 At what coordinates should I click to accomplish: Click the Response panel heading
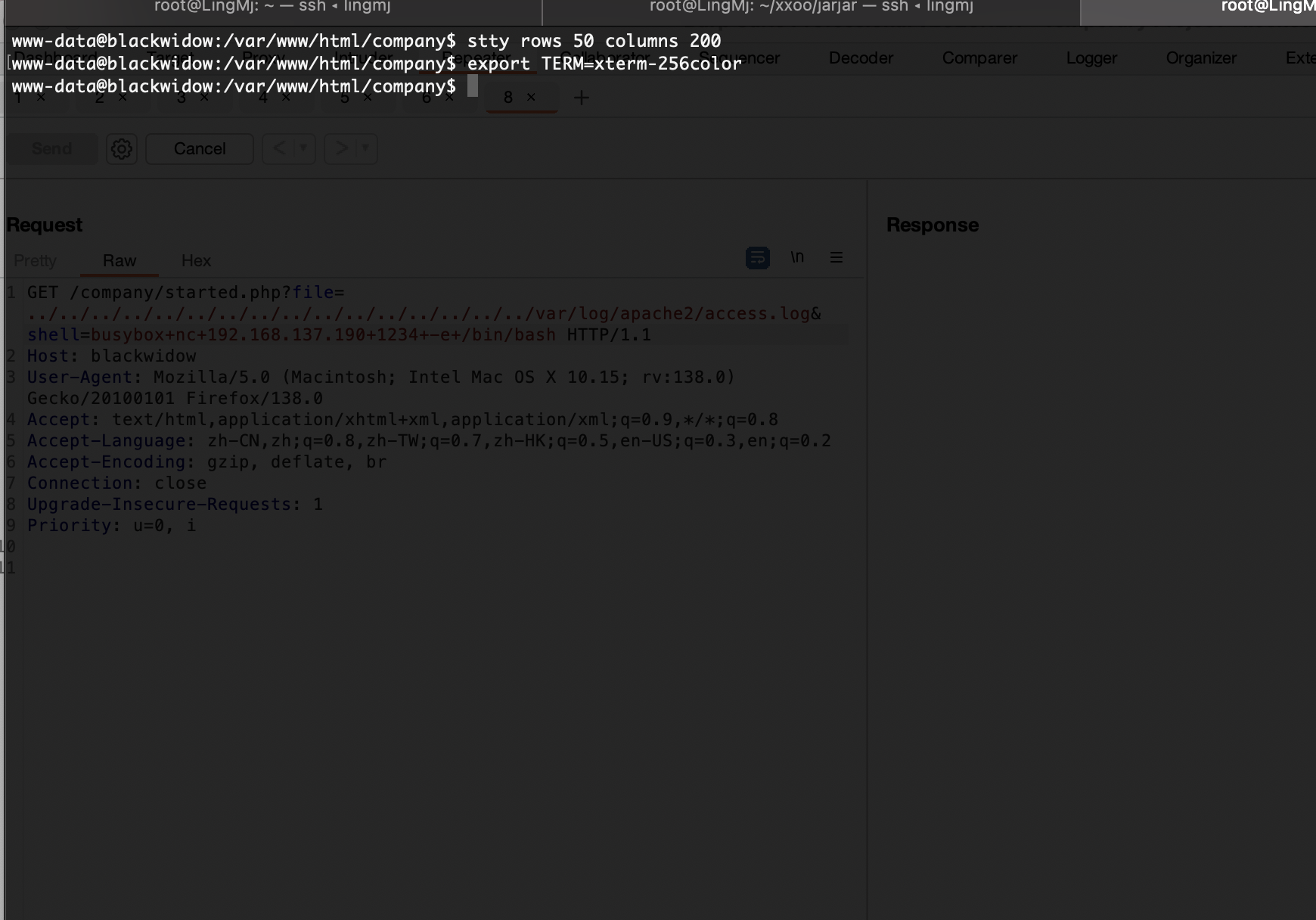coord(933,225)
